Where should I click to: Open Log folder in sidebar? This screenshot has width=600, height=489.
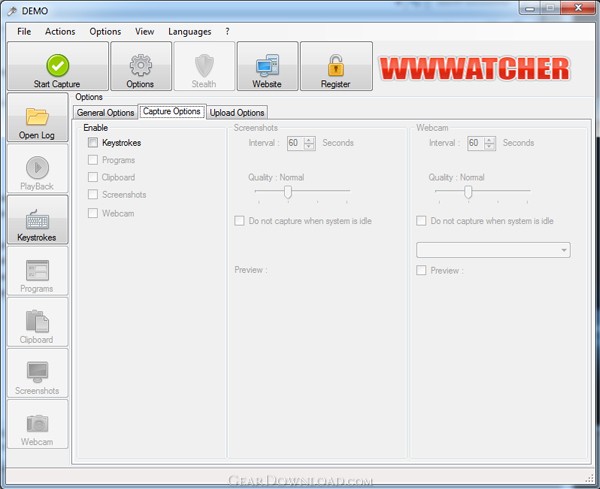[38, 117]
